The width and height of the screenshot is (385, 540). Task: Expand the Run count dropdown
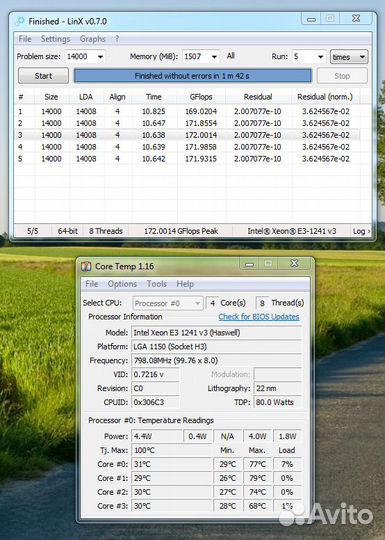(320, 56)
